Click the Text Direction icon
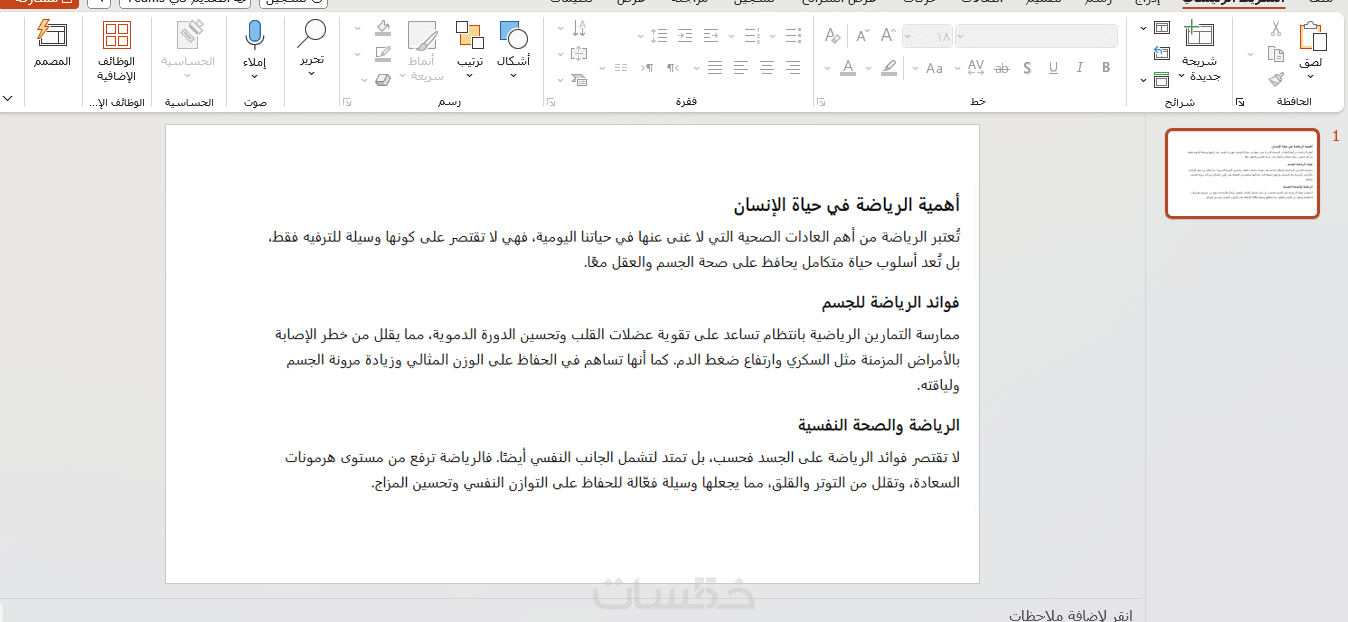Viewport: 1348px width, 622px height. point(579,28)
